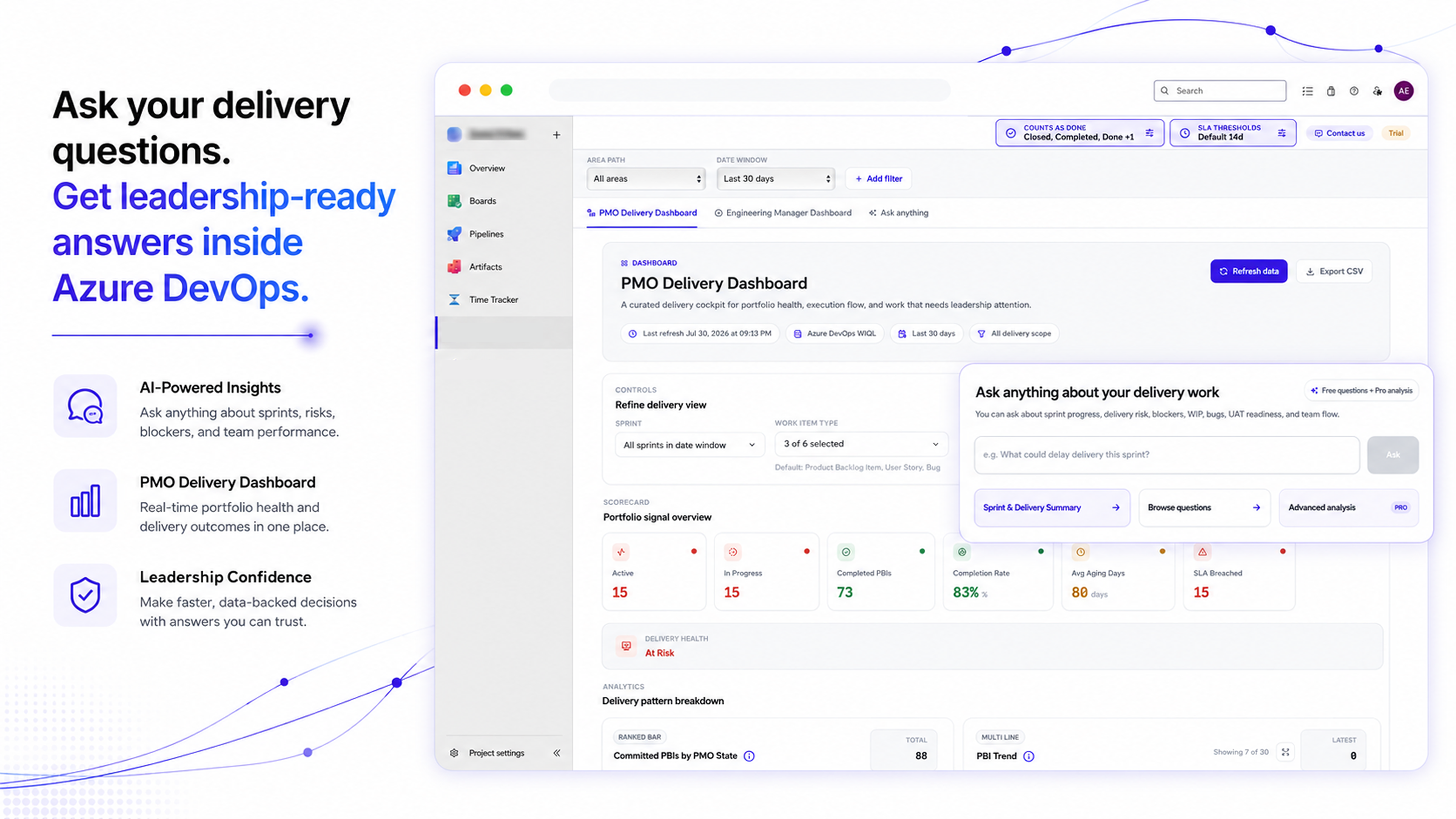Click the Add filter button
The width and height of the screenshot is (1456, 819).
coord(878,178)
